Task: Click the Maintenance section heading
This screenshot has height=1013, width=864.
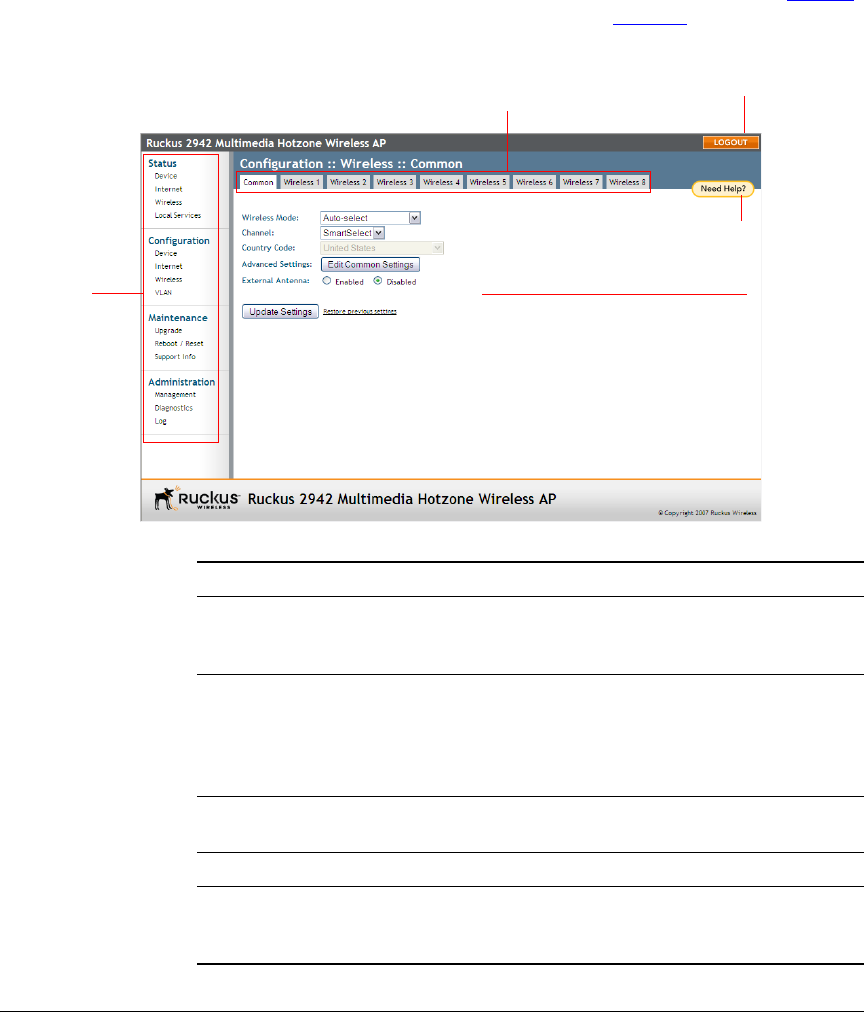Action: pyautogui.click(x=178, y=318)
